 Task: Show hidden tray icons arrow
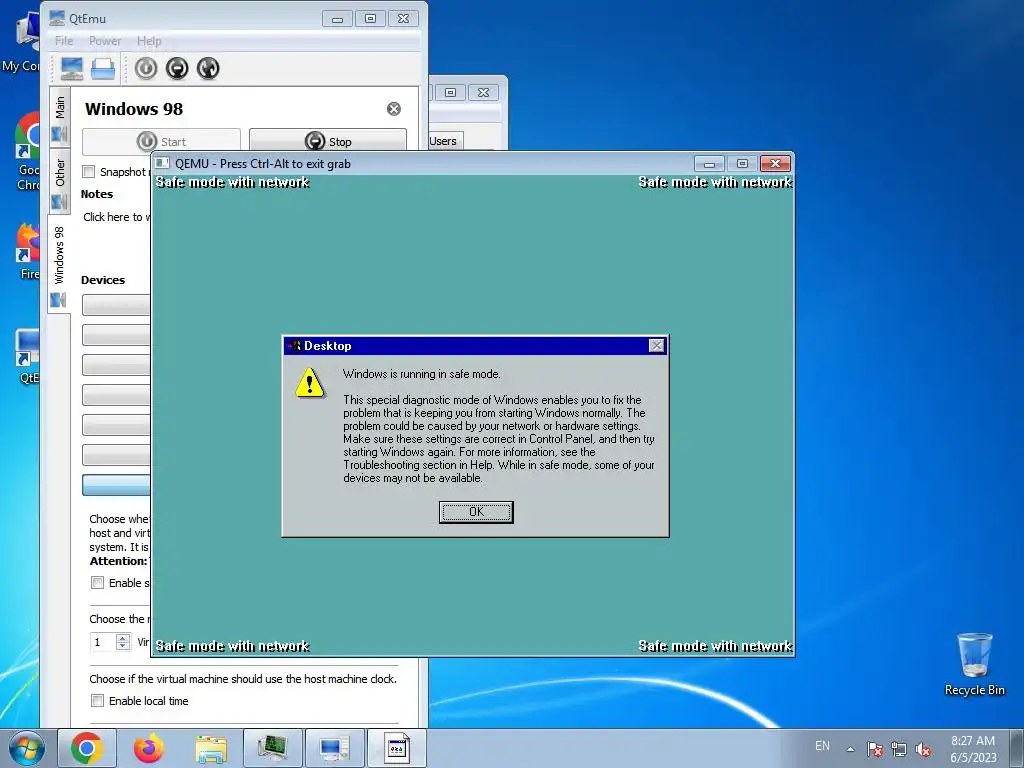click(850, 749)
